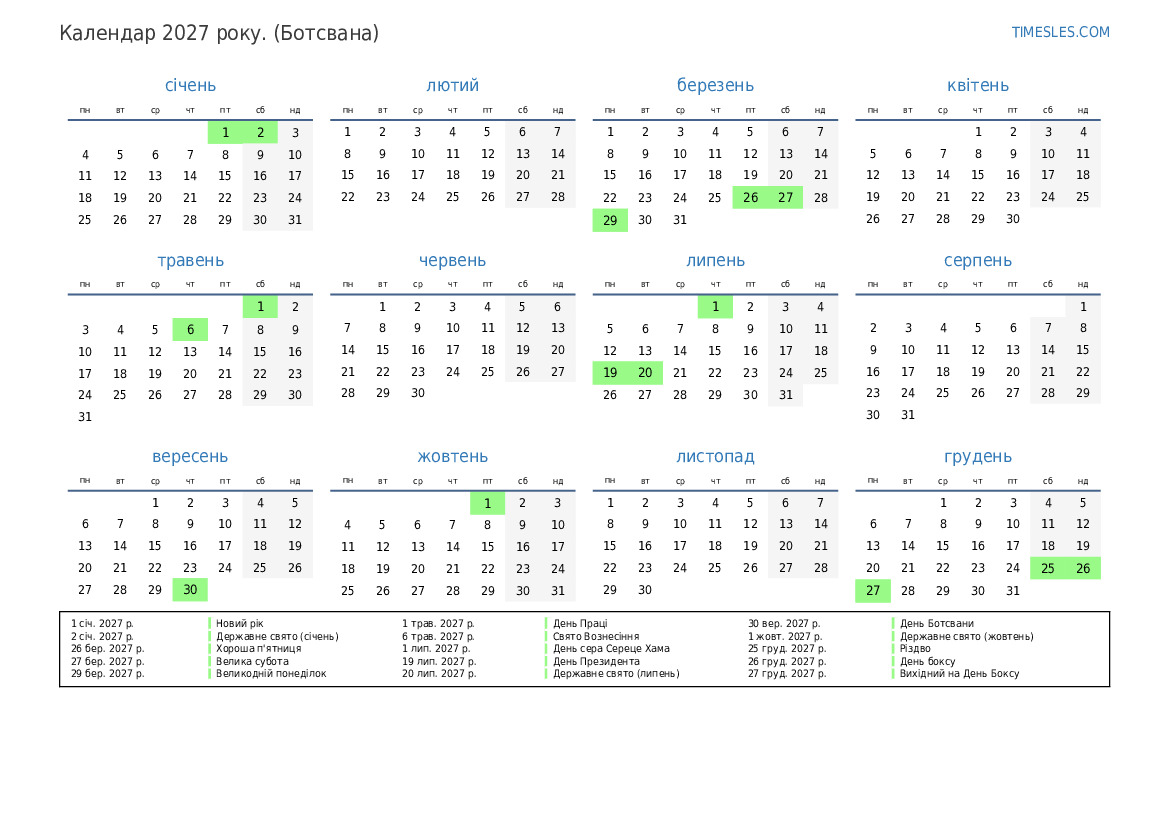This screenshot has width=1169, height=827.
Task: Click highlighted May 6 in травень
Action: coord(190,330)
